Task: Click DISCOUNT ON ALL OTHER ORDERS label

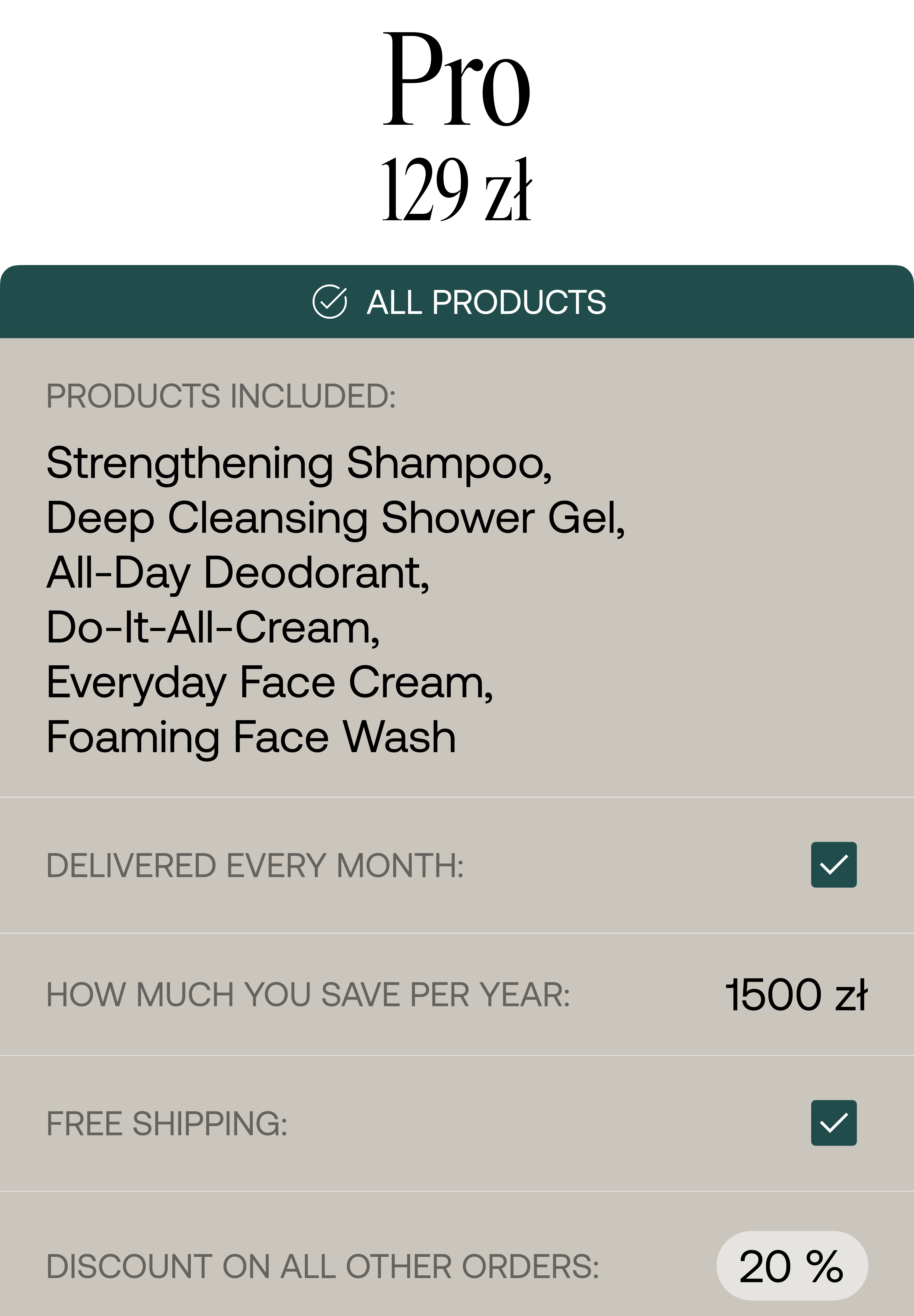Action: 322,1266
